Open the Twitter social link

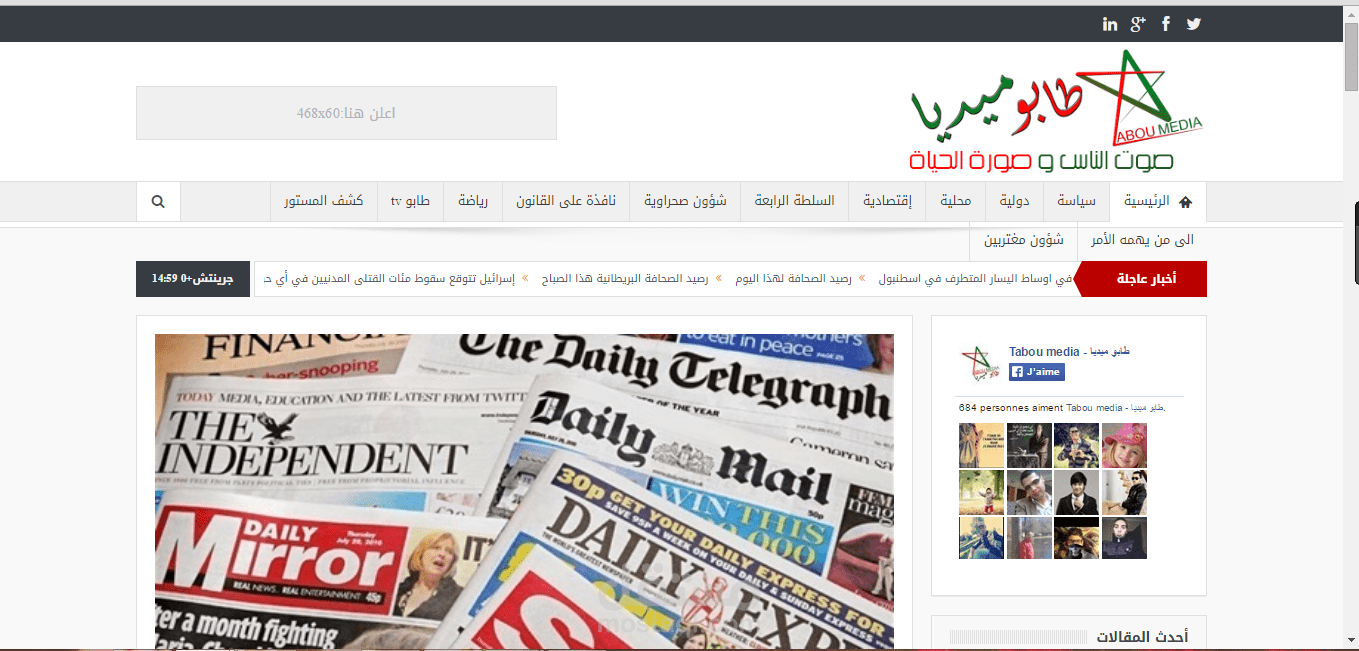1193,24
